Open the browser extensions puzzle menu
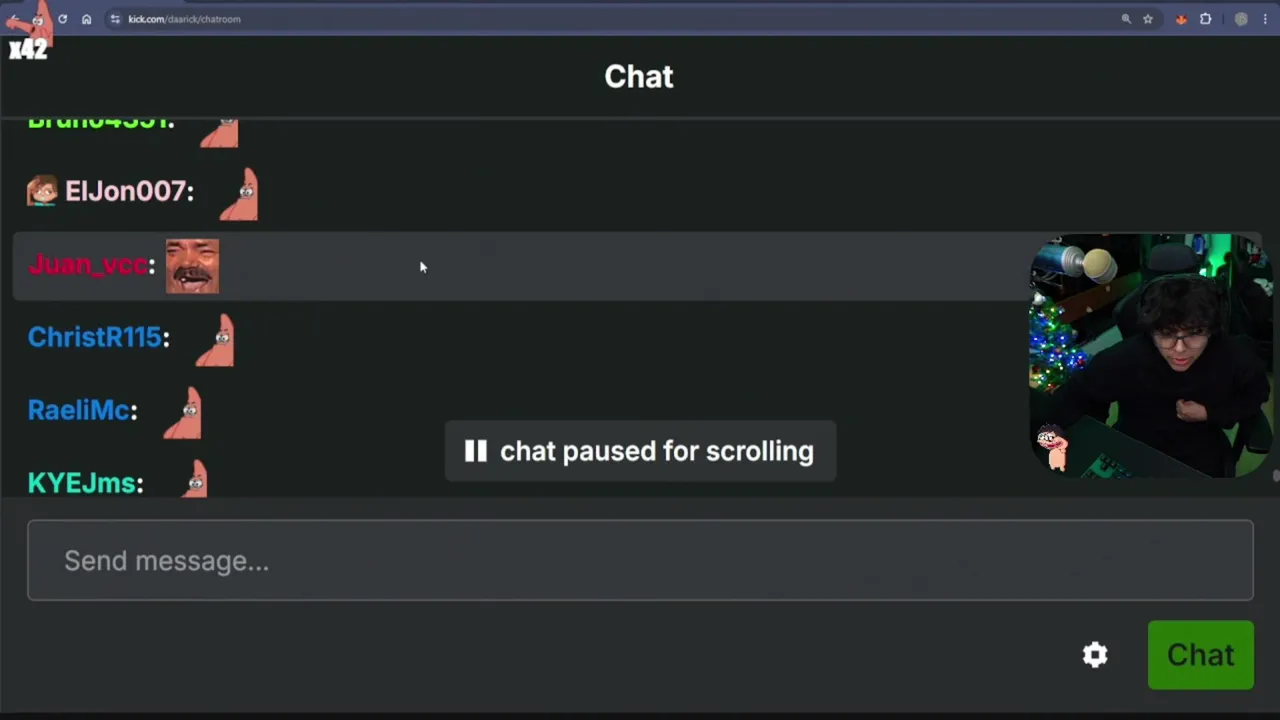 [x=1206, y=19]
